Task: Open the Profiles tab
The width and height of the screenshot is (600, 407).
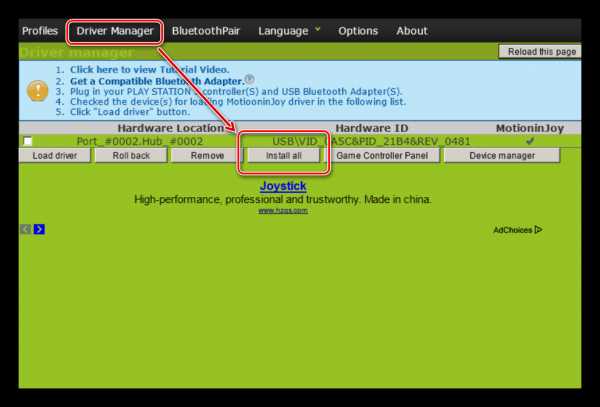Action: [x=40, y=31]
